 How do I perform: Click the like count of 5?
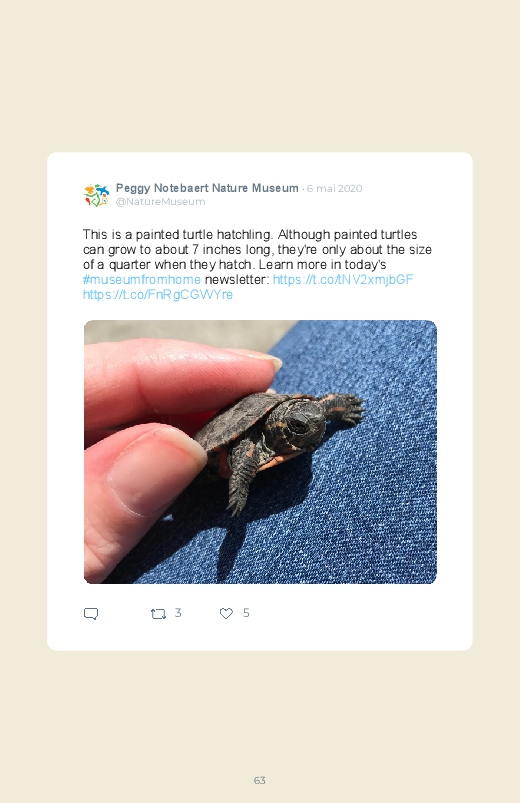[x=246, y=613]
